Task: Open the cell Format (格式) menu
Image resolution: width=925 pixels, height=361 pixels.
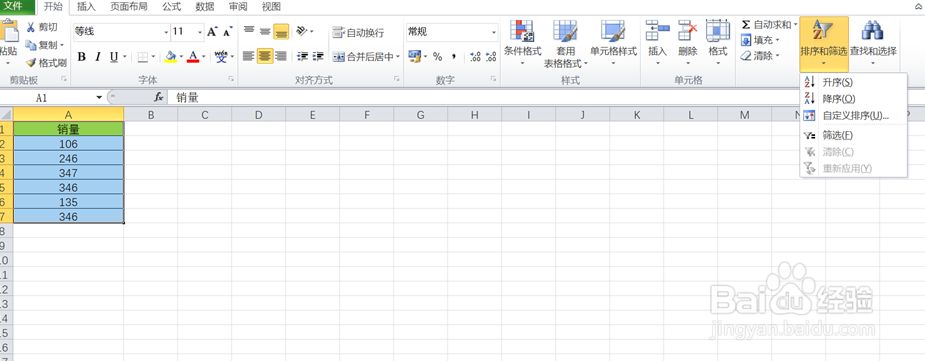Action: (x=718, y=42)
